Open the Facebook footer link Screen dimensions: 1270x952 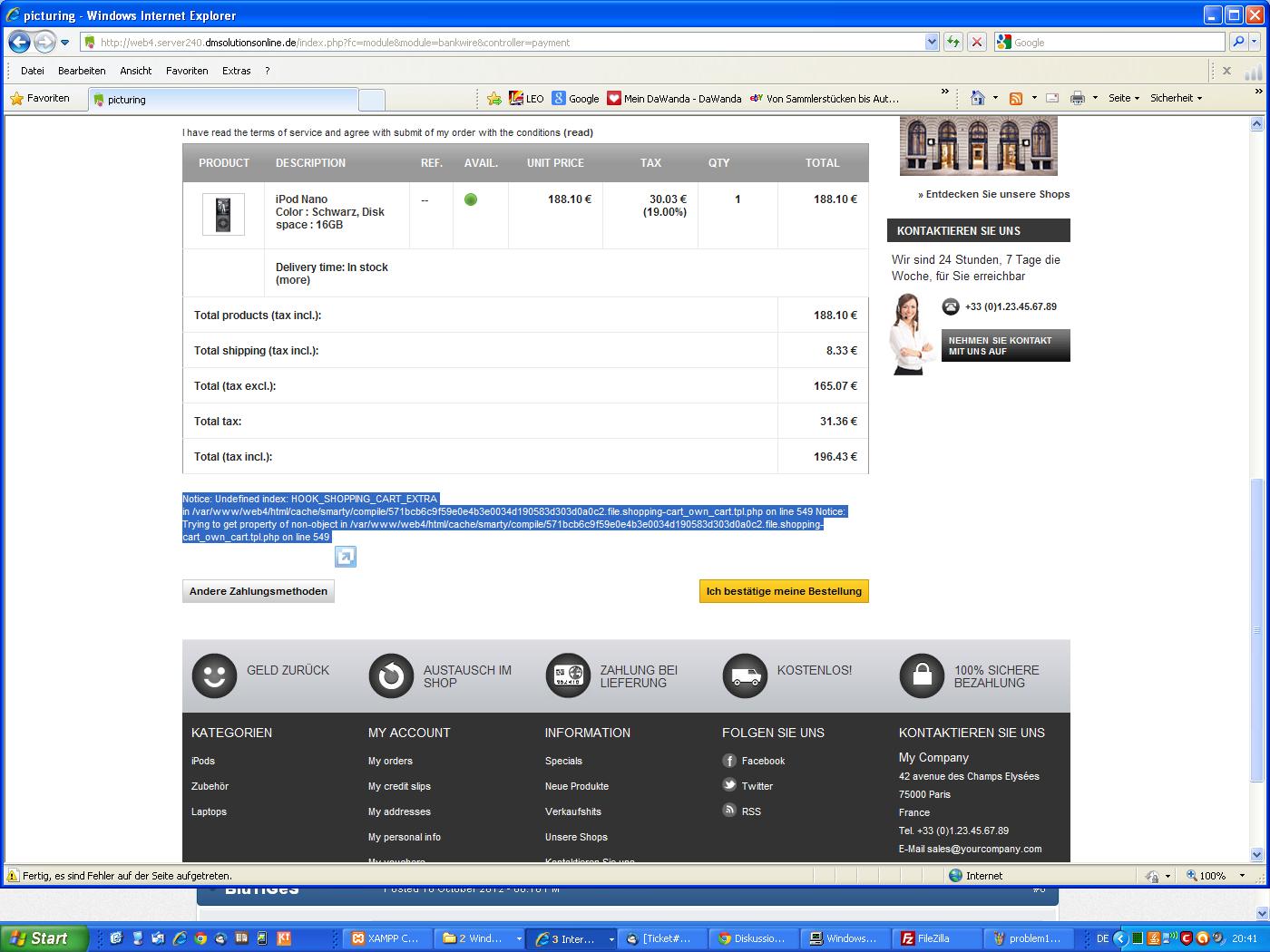coord(763,761)
